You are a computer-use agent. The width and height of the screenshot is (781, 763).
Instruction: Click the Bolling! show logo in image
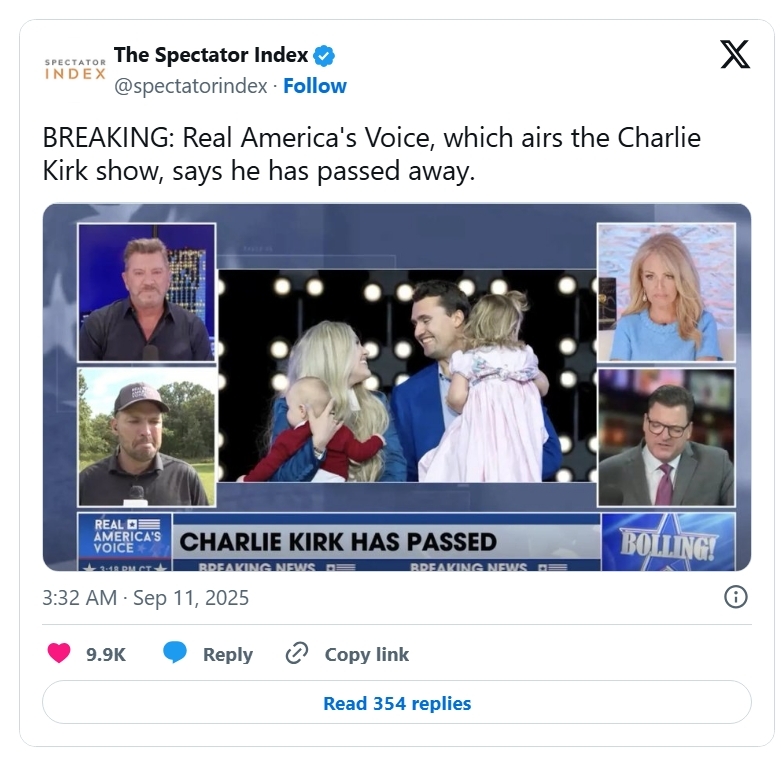click(668, 542)
